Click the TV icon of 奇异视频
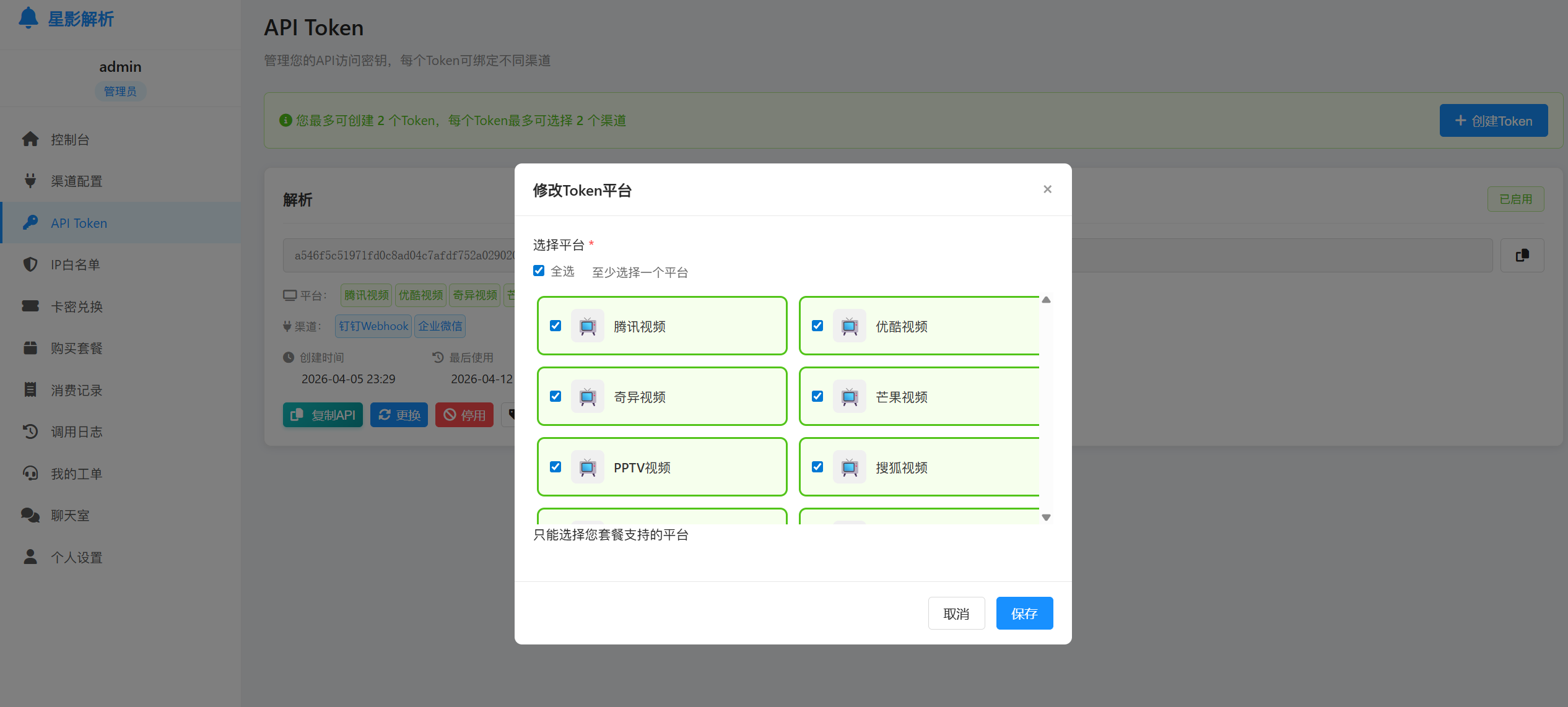The width and height of the screenshot is (1568, 707). 587,396
